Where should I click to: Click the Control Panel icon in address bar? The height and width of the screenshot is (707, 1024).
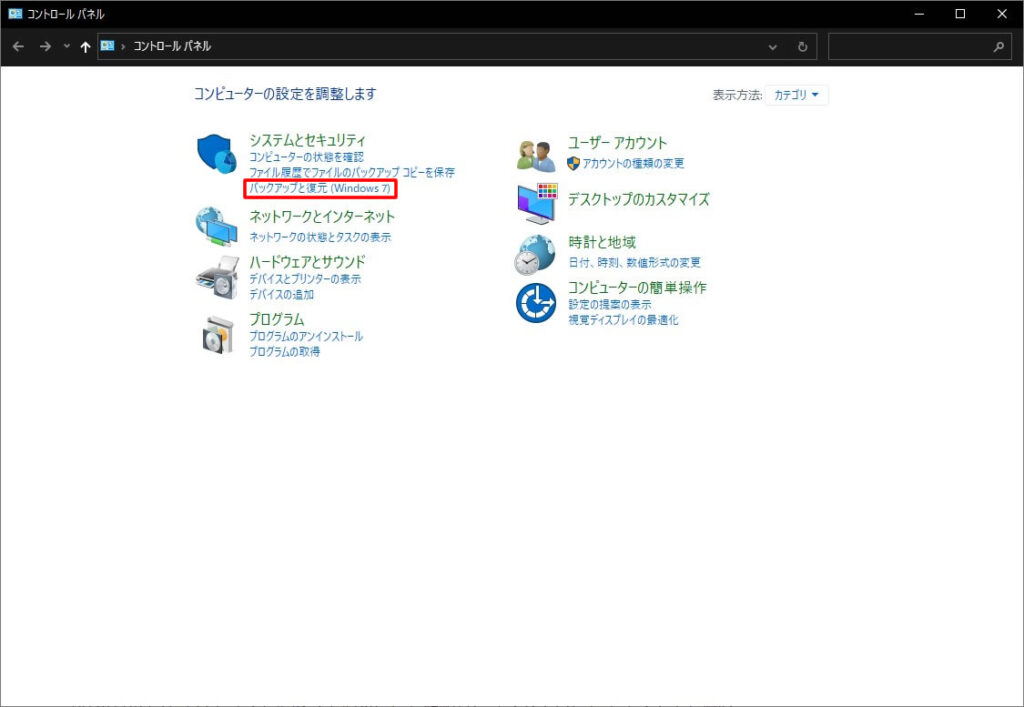click(108, 46)
